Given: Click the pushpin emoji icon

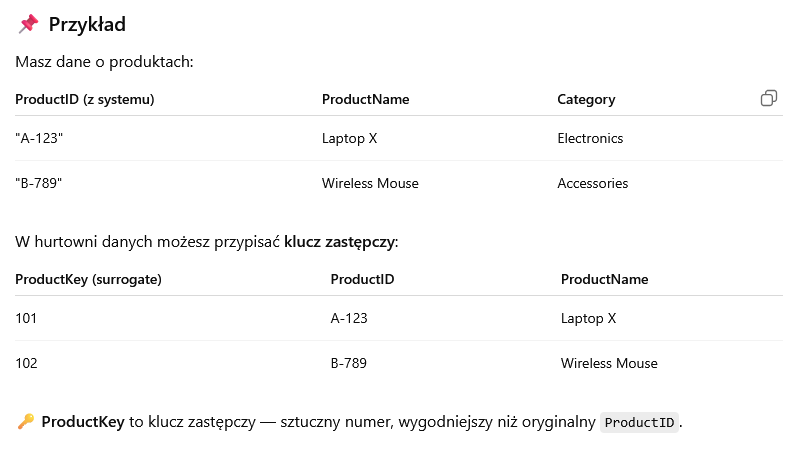Looking at the screenshot, I should (x=28, y=24).
